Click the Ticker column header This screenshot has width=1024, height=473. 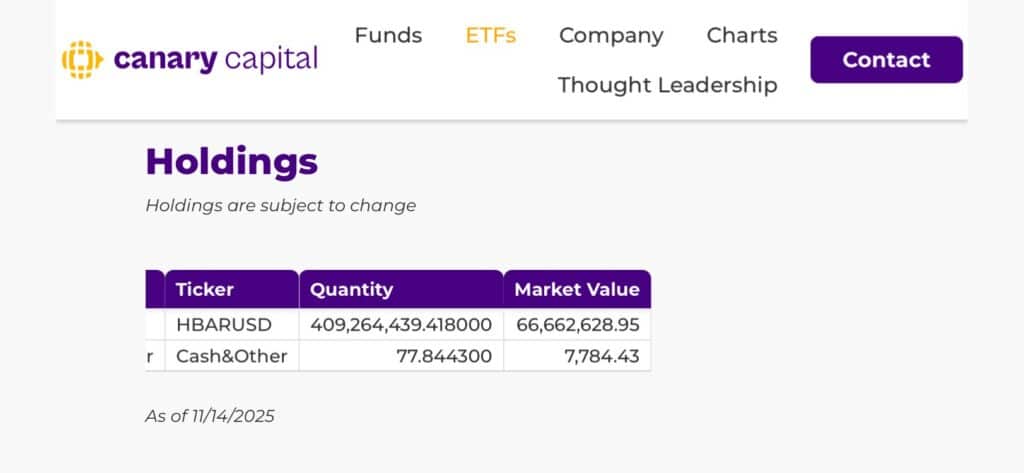205,290
